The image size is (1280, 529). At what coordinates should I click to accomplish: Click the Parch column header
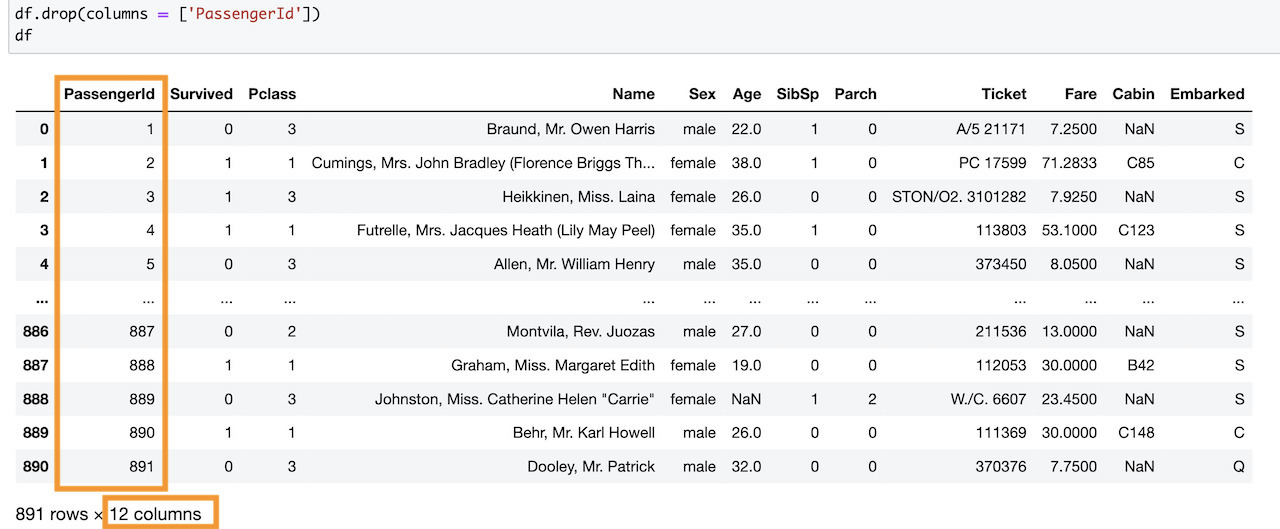point(855,94)
